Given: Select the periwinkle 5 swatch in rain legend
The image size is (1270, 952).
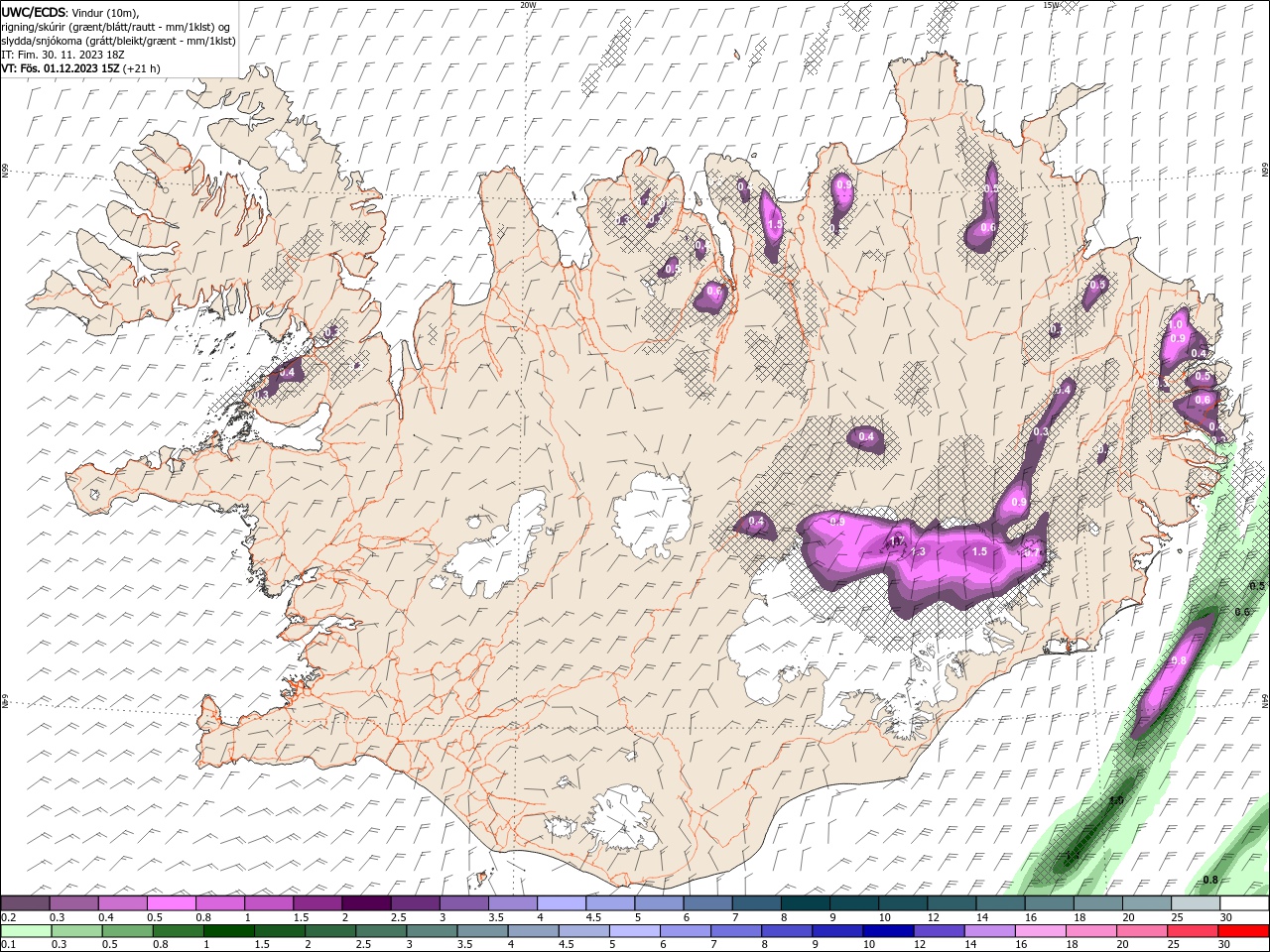Looking at the screenshot, I should tap(635, 931).
